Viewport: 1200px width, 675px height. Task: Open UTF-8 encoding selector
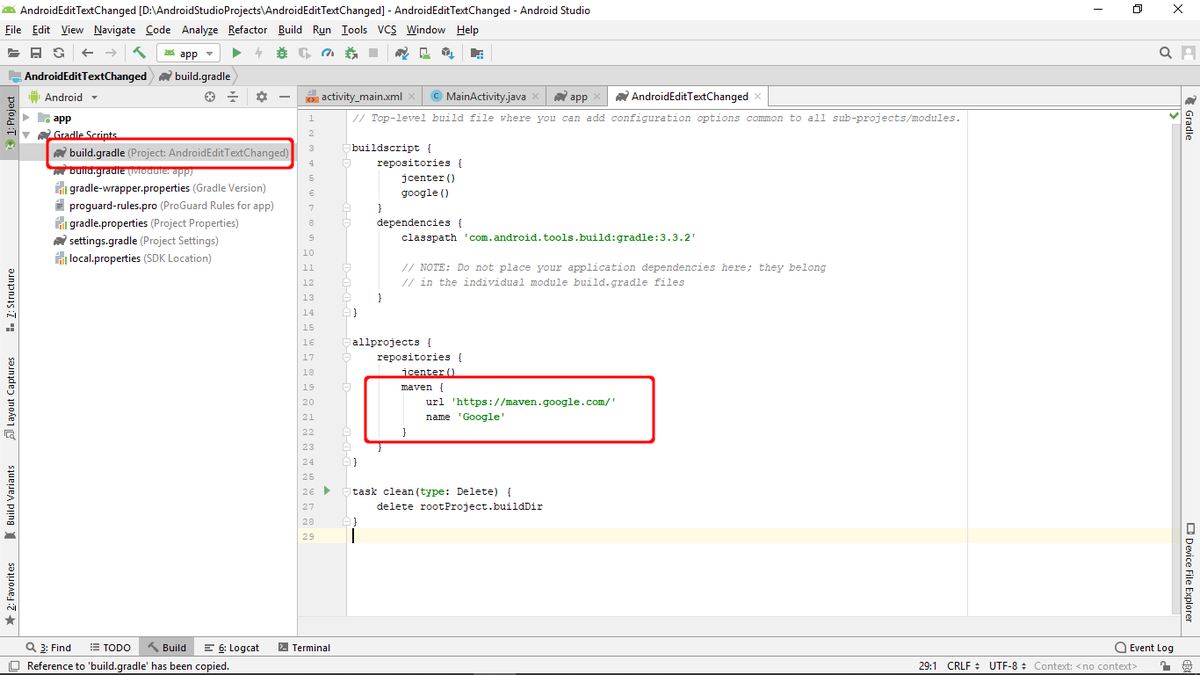click(1008, 666)
